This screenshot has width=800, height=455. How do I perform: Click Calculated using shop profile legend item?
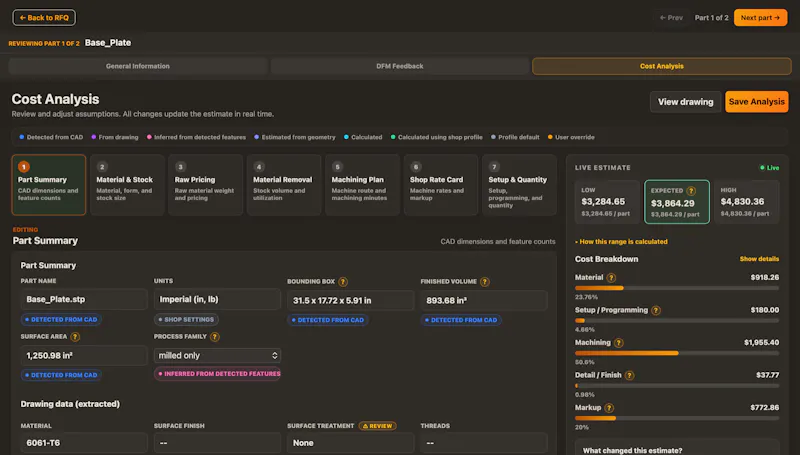tap(437, 137)
